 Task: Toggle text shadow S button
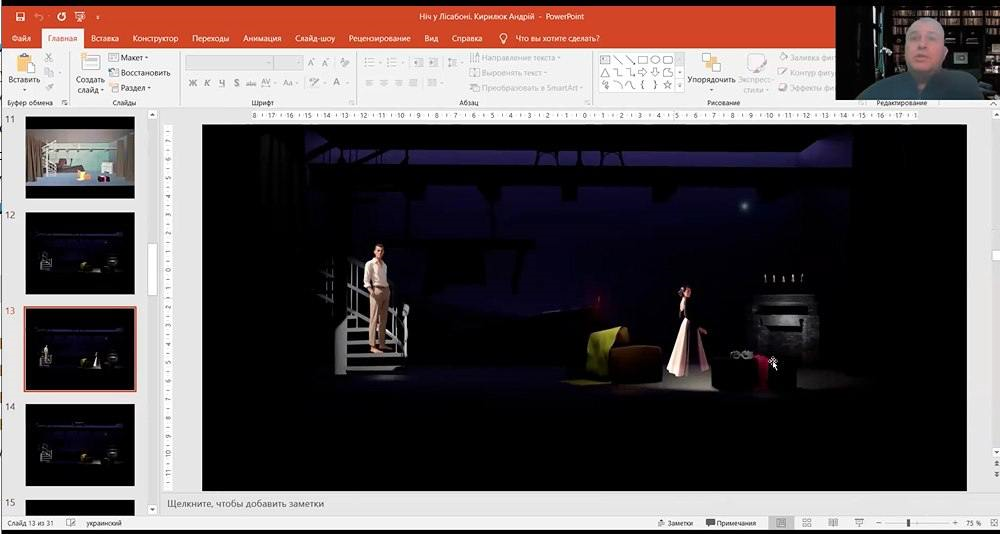click(x=237, y=83)
